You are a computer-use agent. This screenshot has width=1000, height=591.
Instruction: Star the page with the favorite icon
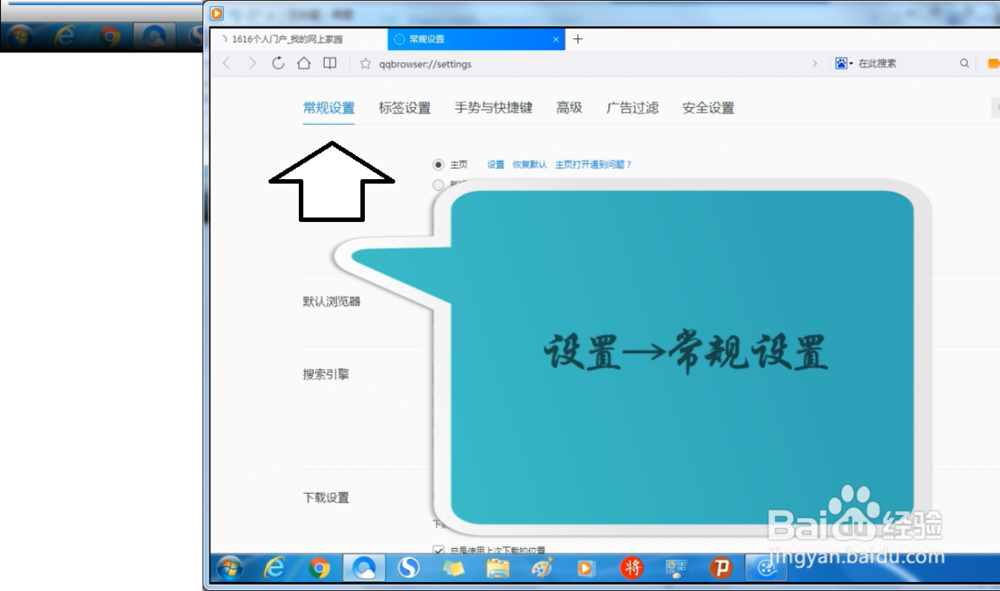365,64
